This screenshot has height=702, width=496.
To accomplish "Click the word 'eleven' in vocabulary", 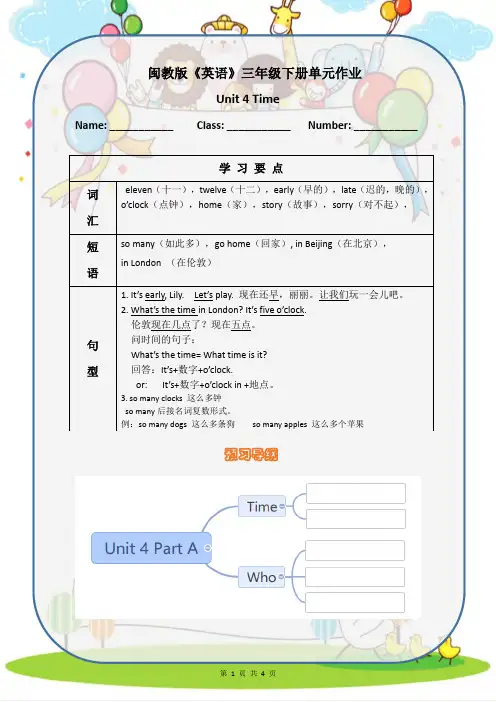I will [138, 190].
